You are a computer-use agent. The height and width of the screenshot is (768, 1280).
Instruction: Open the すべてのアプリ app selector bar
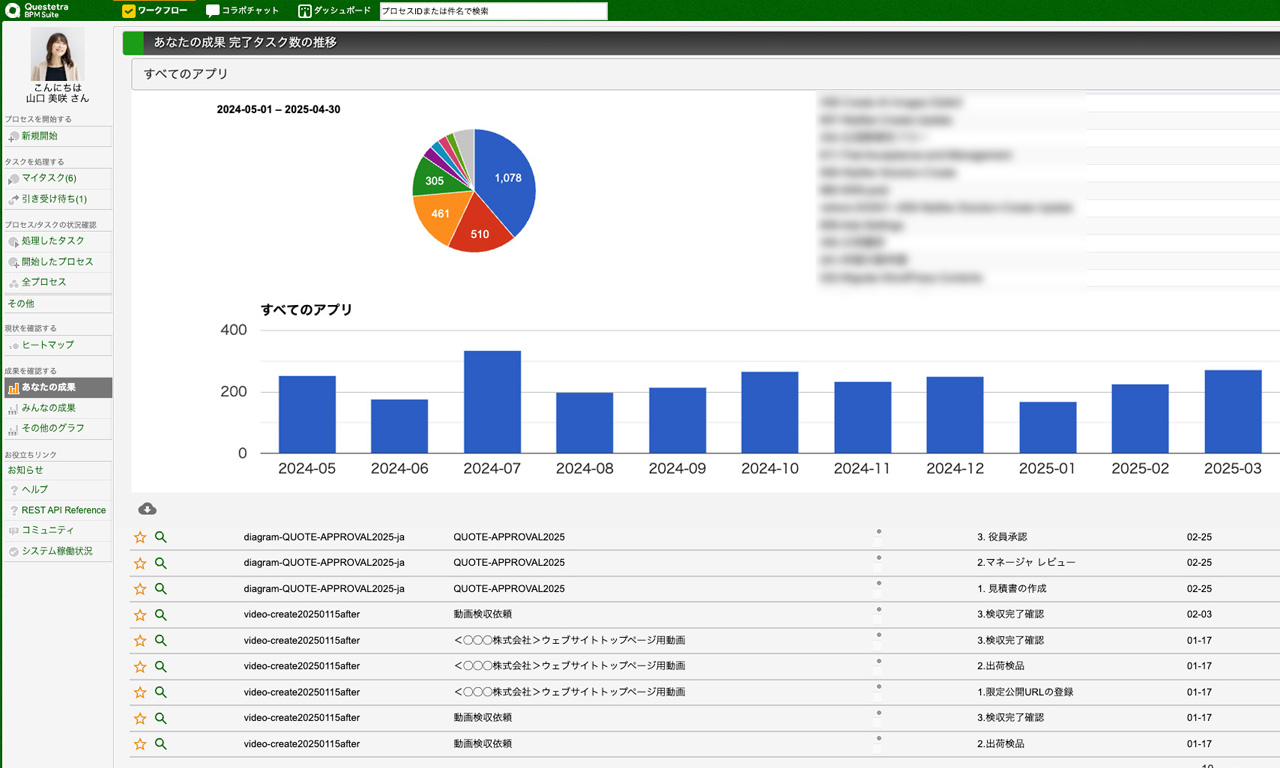coord(700,74)
